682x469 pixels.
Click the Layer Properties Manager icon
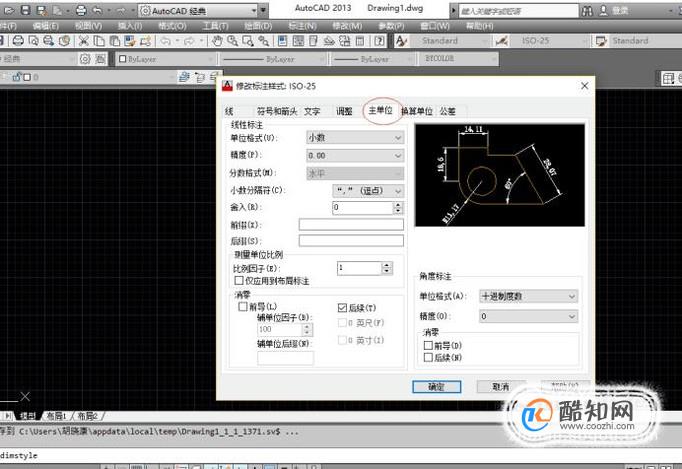[x=184, y=77]
